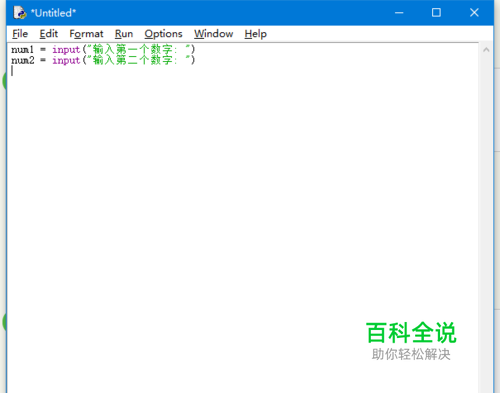Image resolution: width=500 pixels, height=393 pixels.
Task: Close the Untitled editor window
Action: pos(474,13)
